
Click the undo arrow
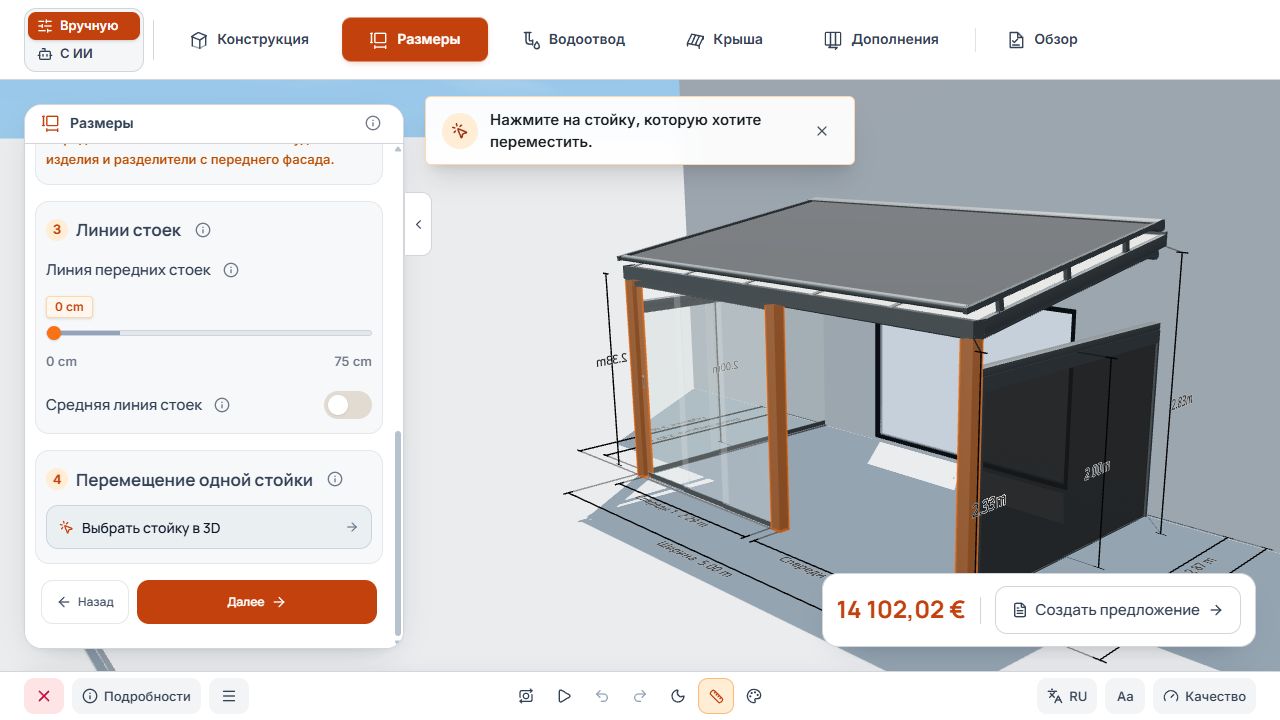(602, 696)
